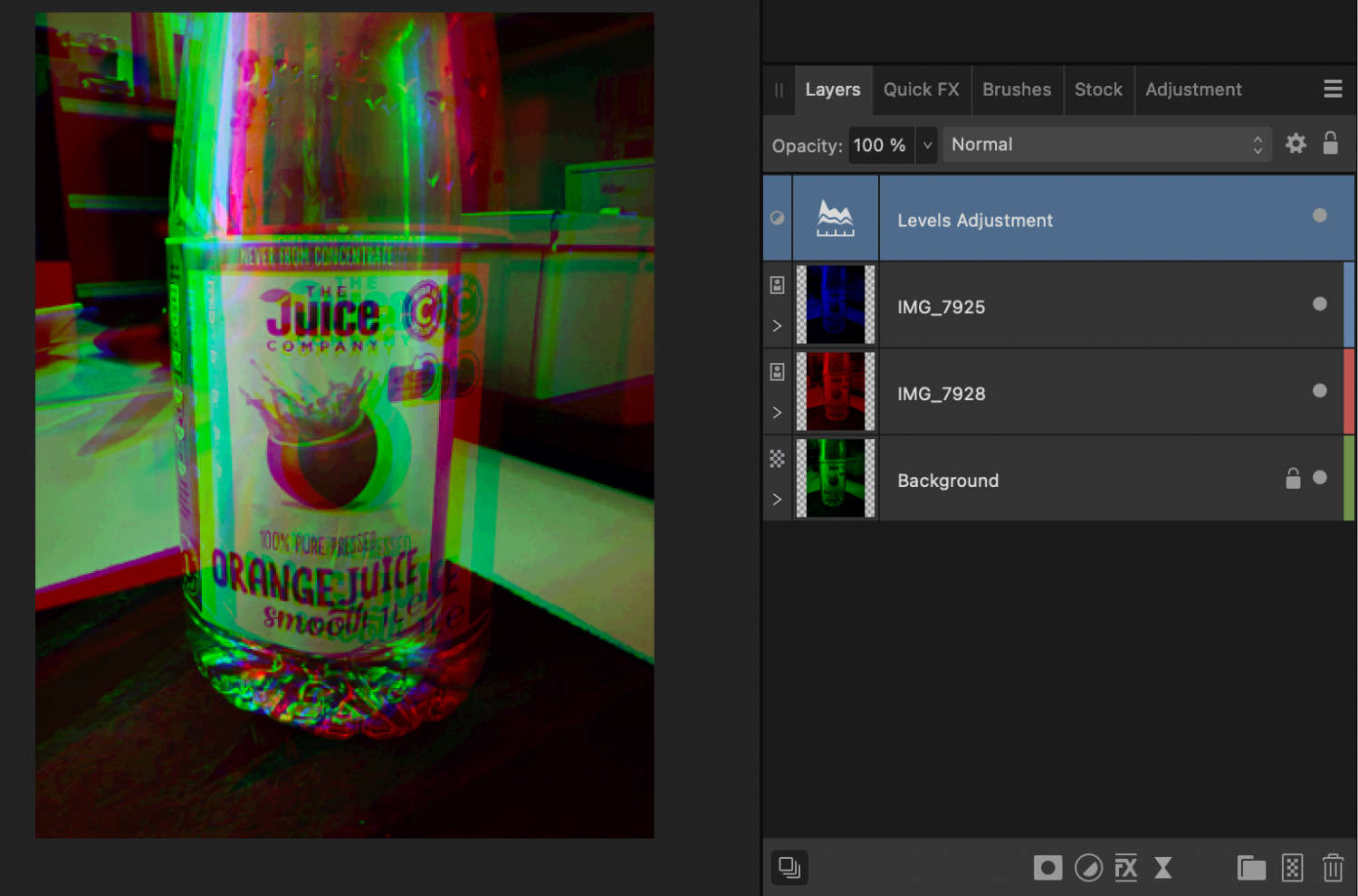Toggle visibility of IMG_7925 layer

click(x=1319, y=304)
